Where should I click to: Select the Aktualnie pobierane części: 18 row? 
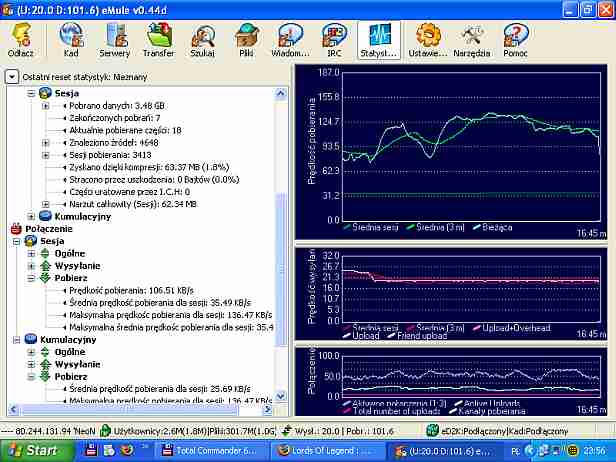(125, 130)
